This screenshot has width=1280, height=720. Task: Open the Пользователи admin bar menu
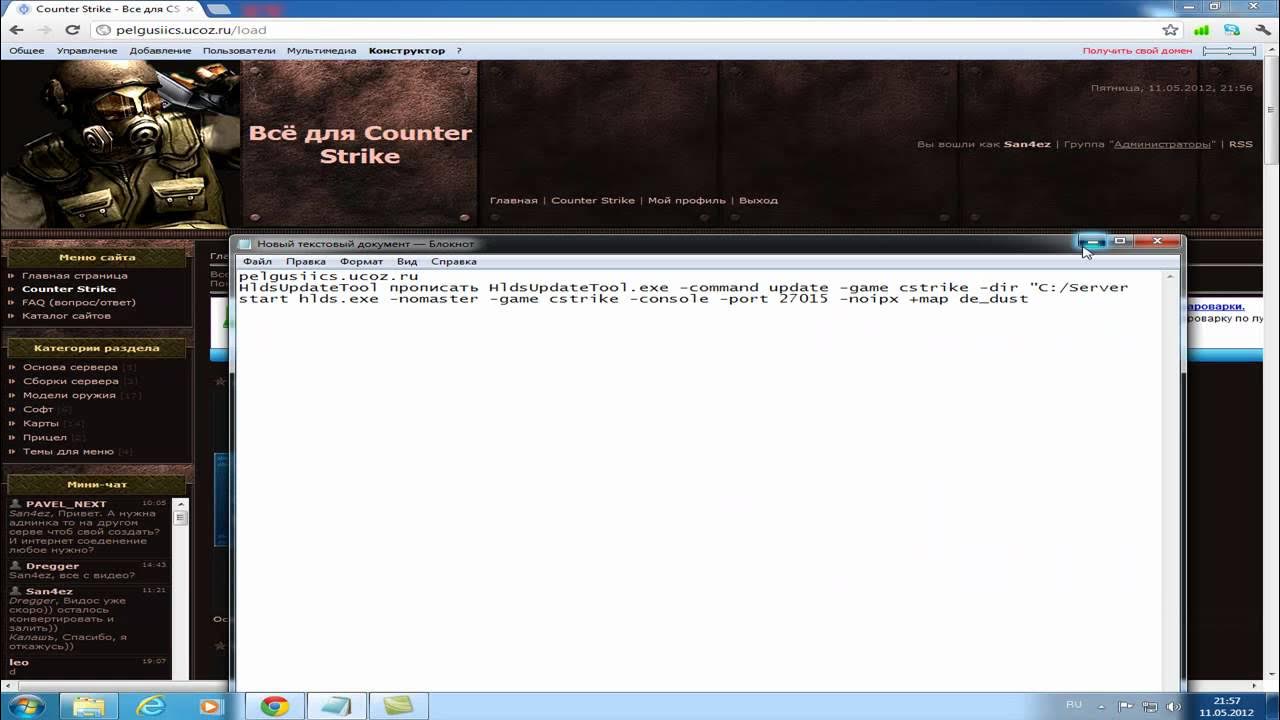pyautogui.click(x=239, y=50)
